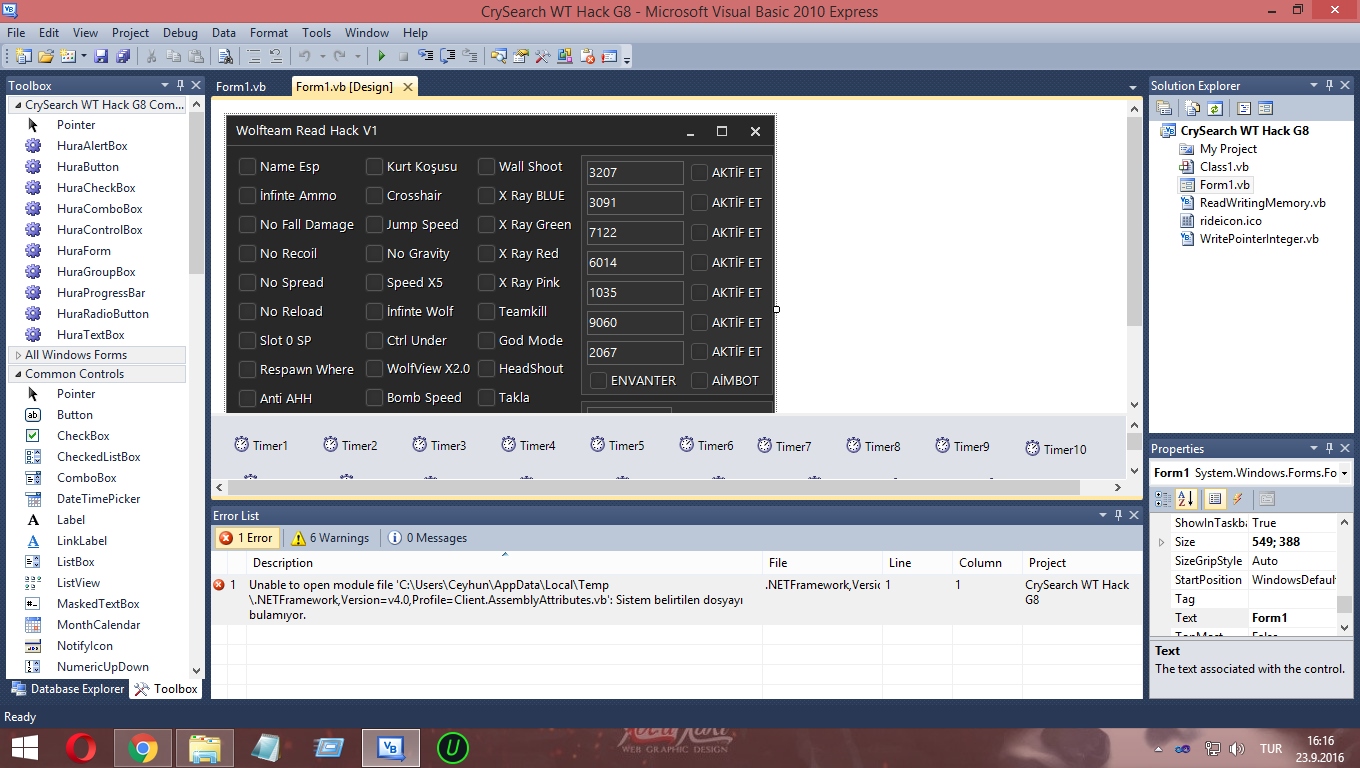Click the Open File toolbar icon

(45, 57)
